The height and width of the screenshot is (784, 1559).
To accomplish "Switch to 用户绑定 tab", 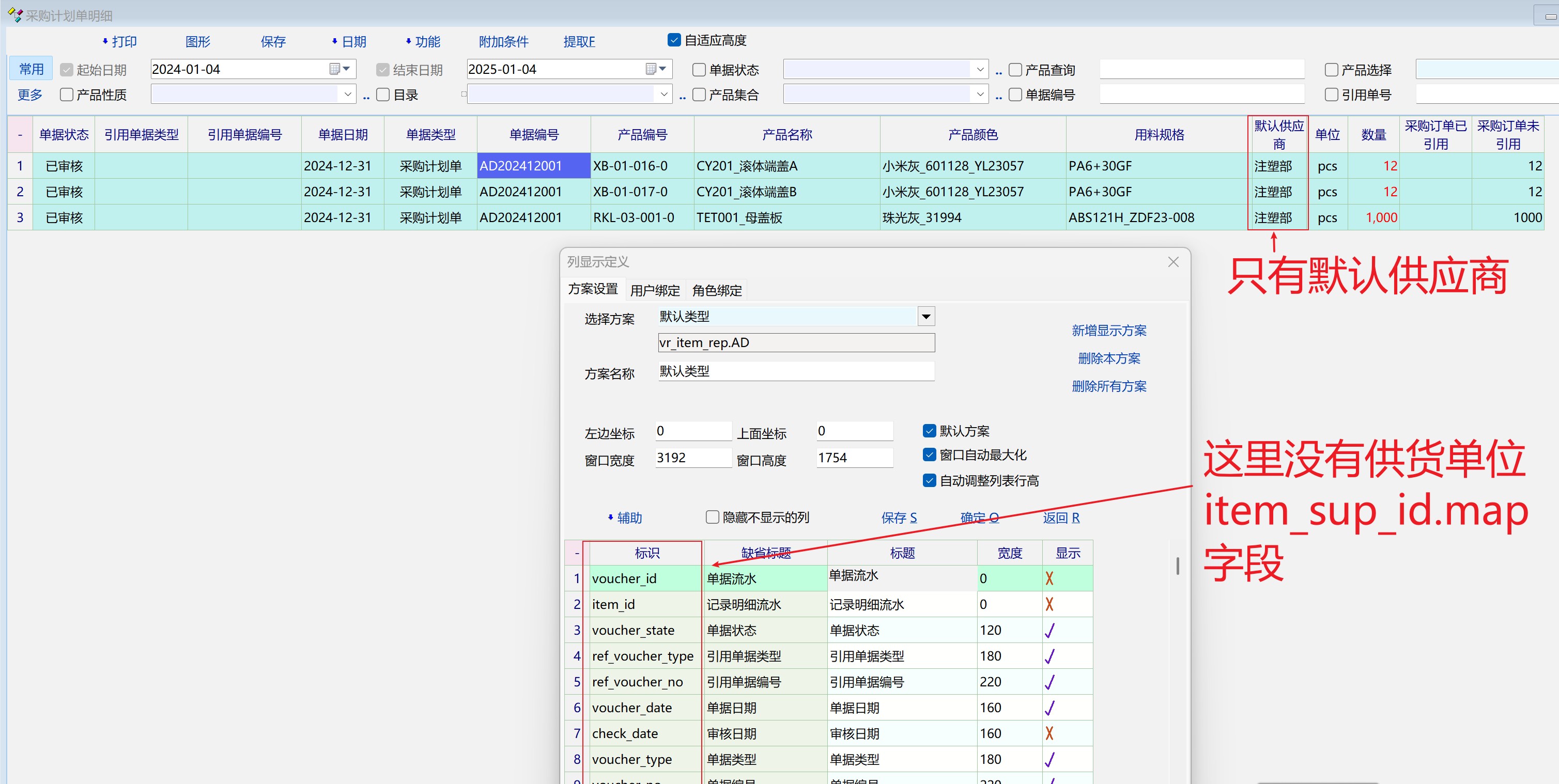I will click(x=655, y=290).
